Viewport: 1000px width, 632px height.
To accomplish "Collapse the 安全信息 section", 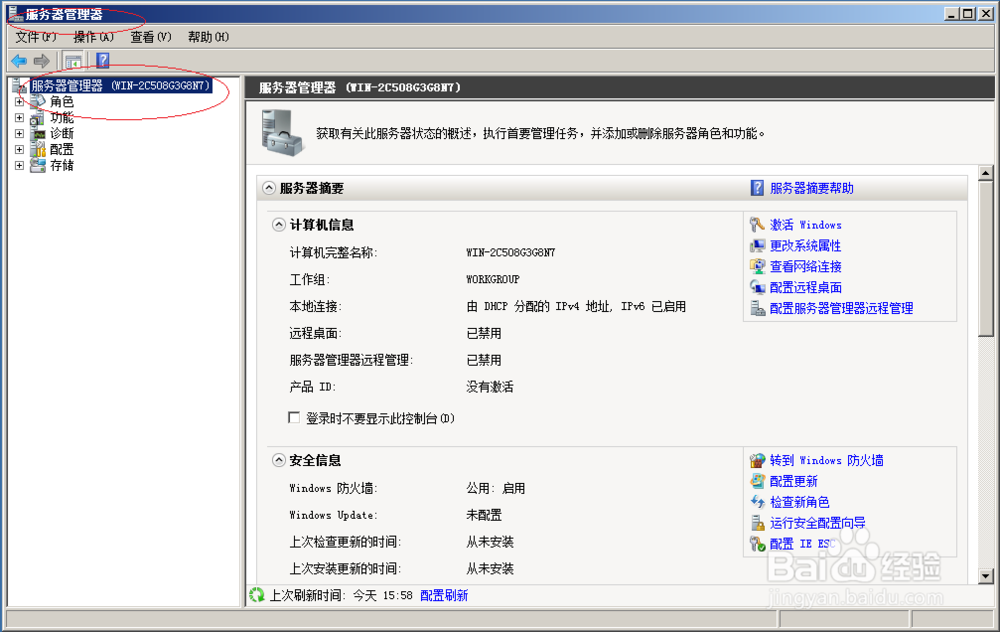I will coord(279,460).
